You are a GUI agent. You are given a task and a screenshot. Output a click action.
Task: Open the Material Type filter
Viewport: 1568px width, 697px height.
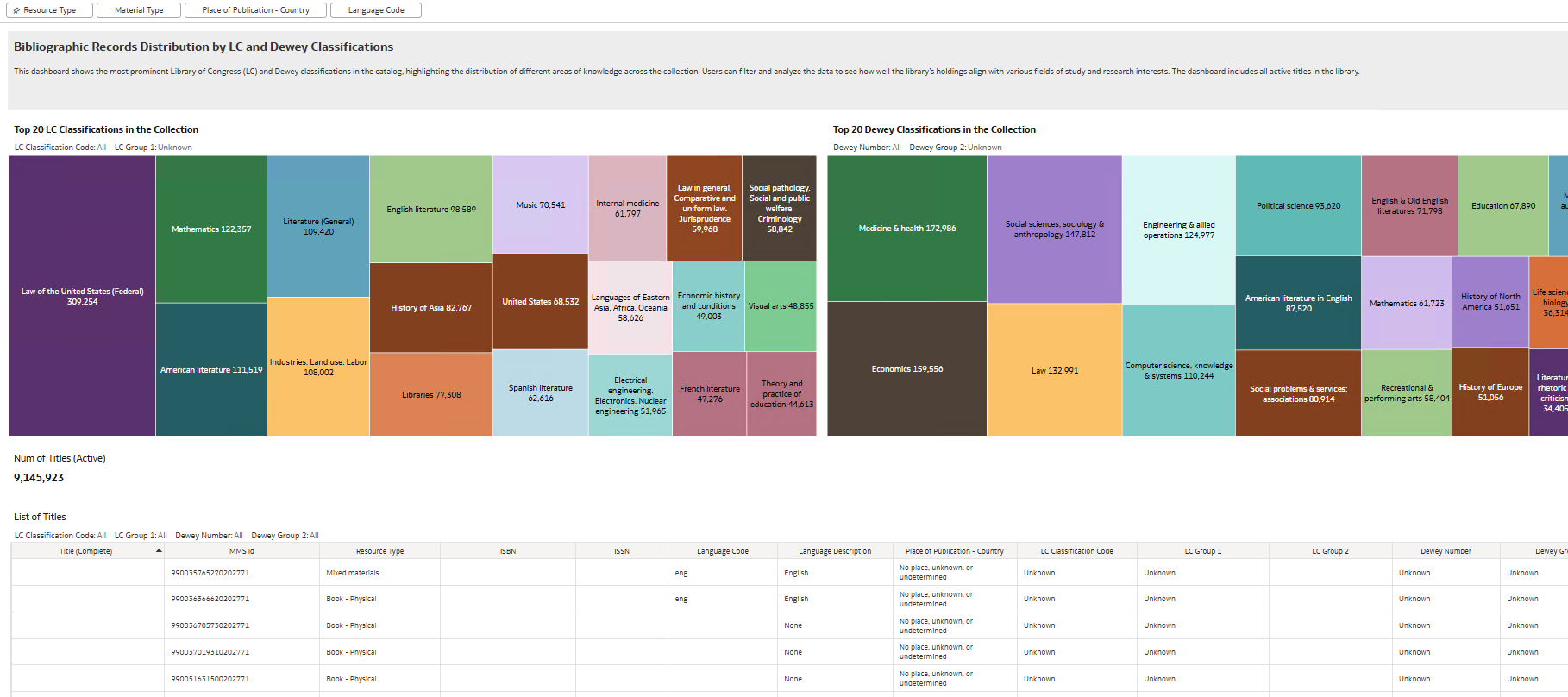tap(139, 10)
